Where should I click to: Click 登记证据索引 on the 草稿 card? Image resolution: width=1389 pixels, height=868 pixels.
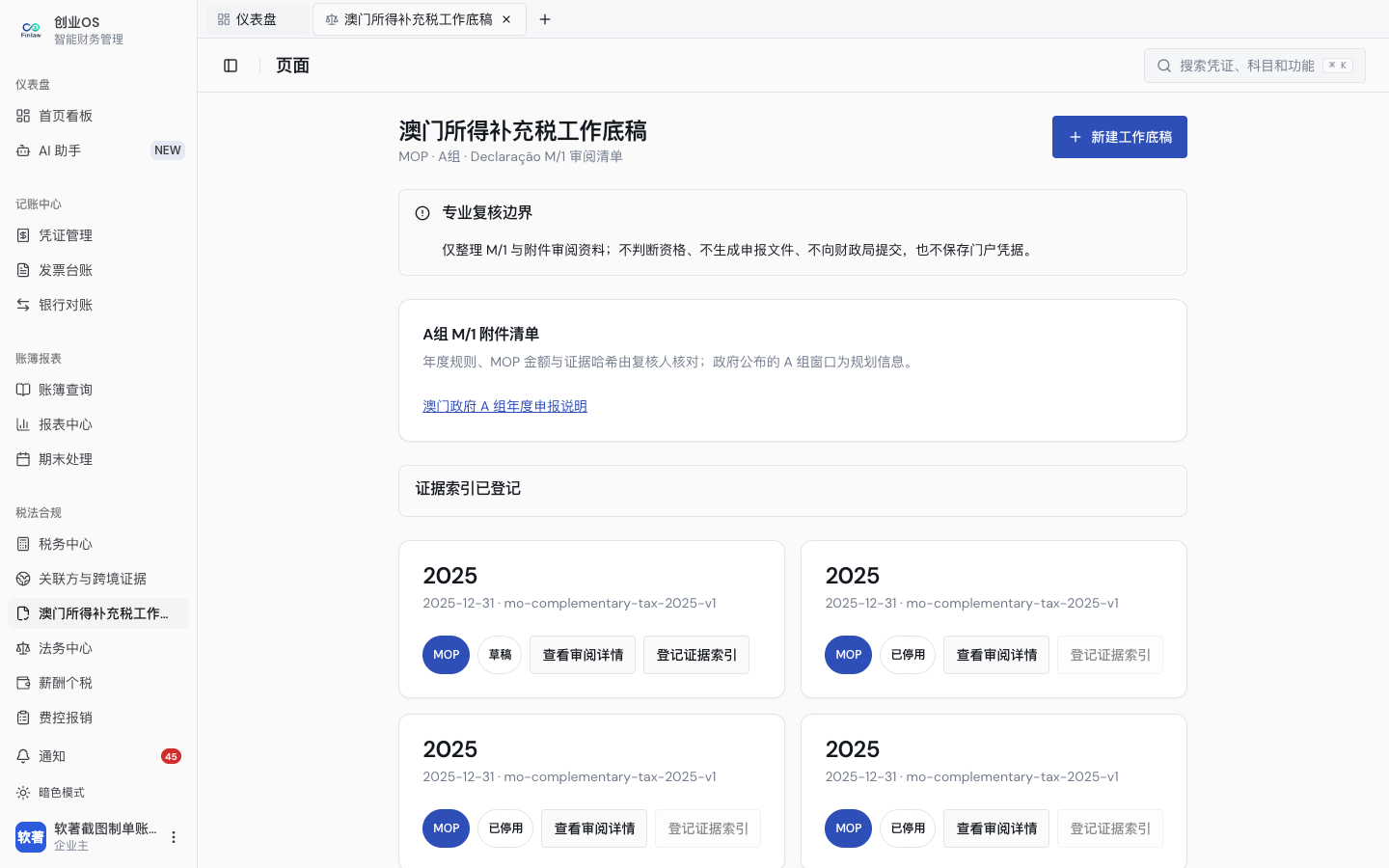point(696,655)
